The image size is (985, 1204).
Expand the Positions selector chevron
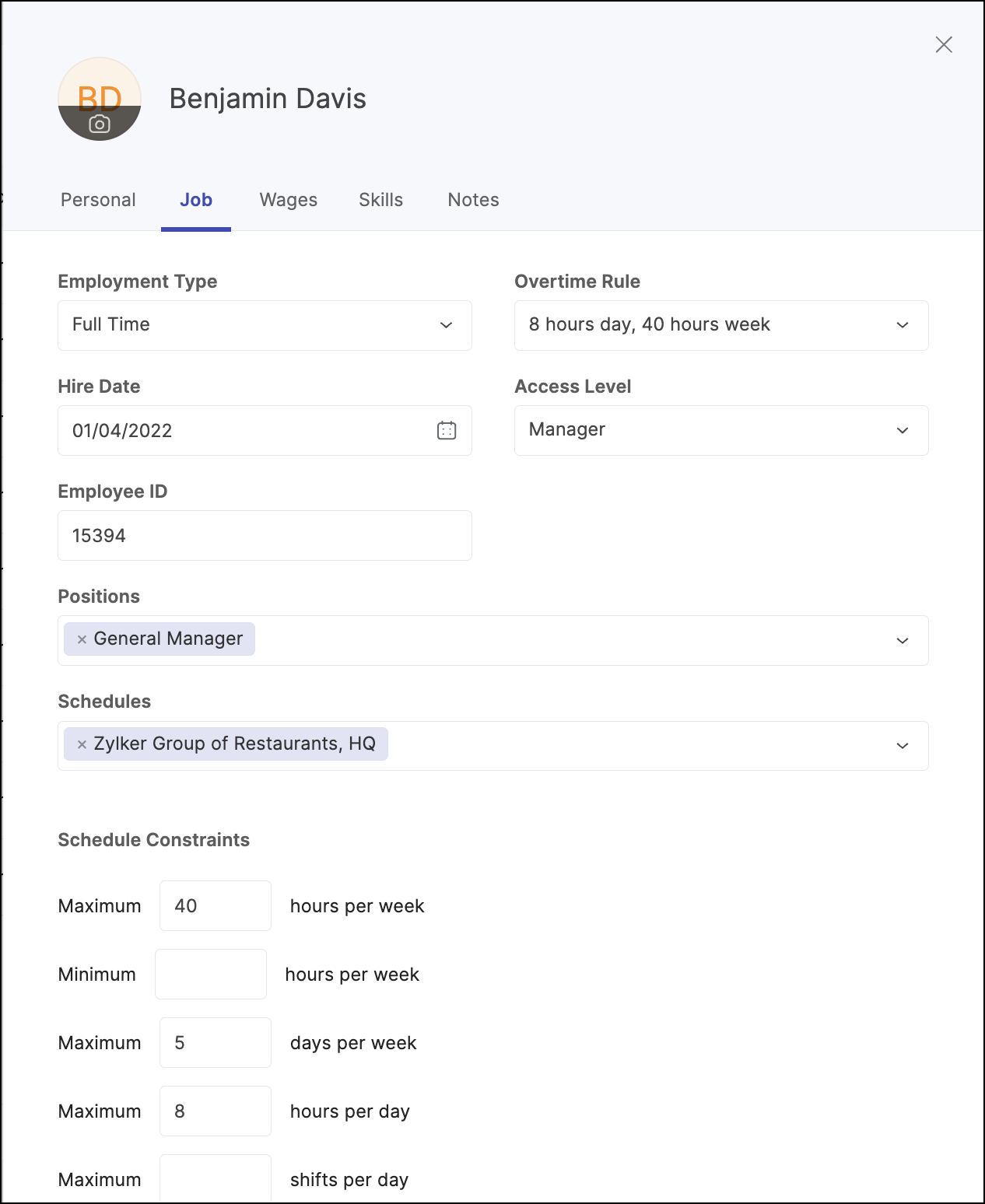pyautogui.click(x=903, y=640)
